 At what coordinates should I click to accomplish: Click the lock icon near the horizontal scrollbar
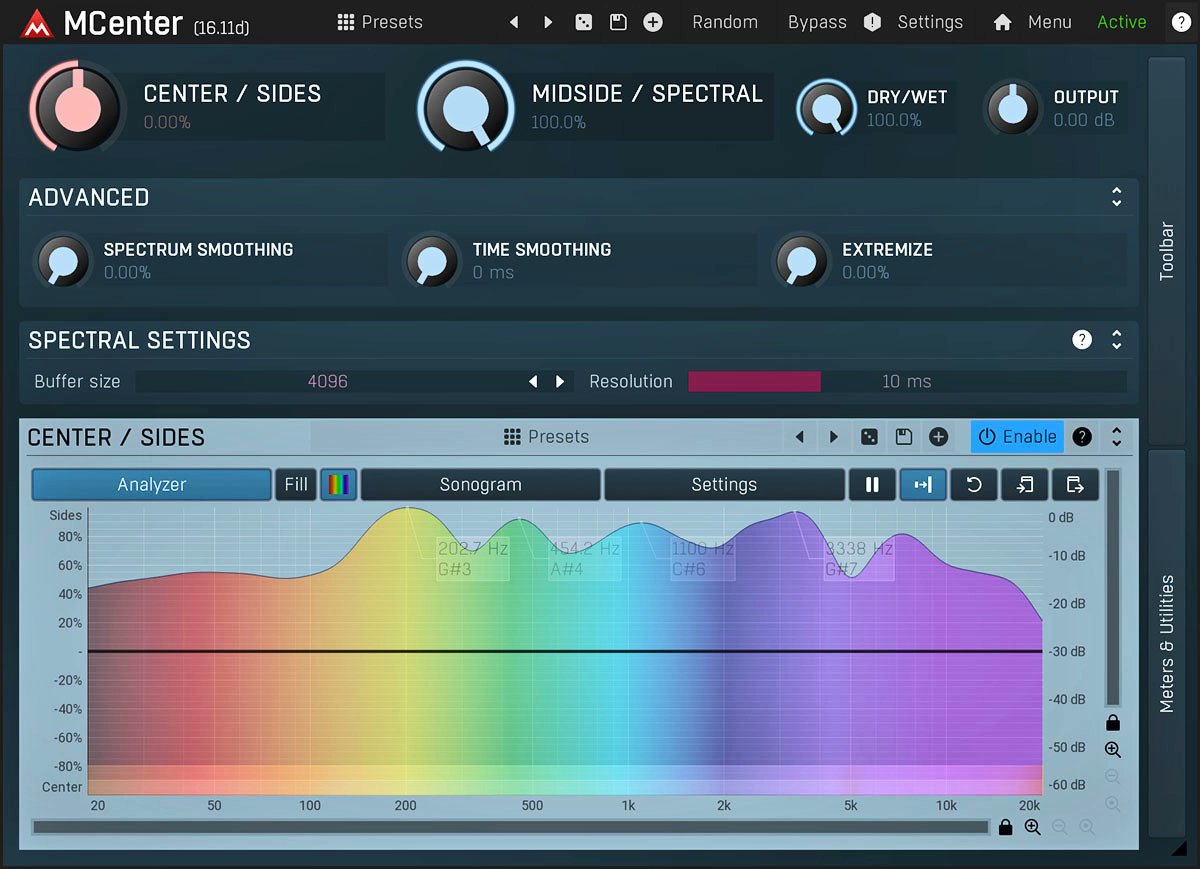1005,827
